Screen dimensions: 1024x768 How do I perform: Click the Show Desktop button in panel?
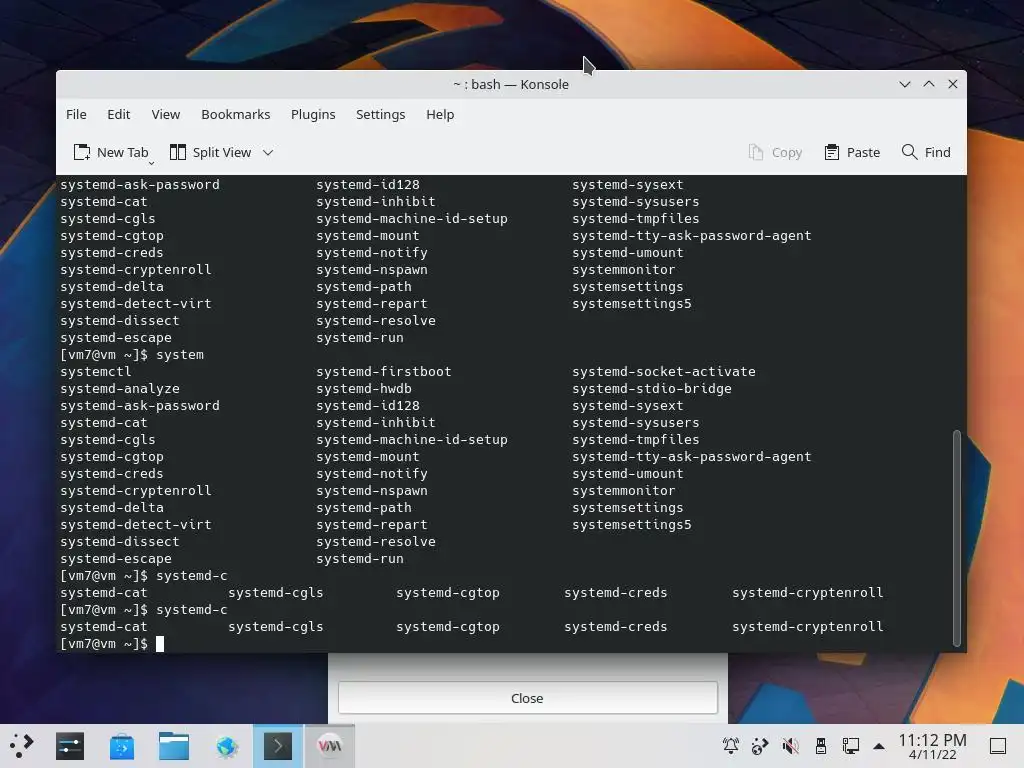[998, 746]
